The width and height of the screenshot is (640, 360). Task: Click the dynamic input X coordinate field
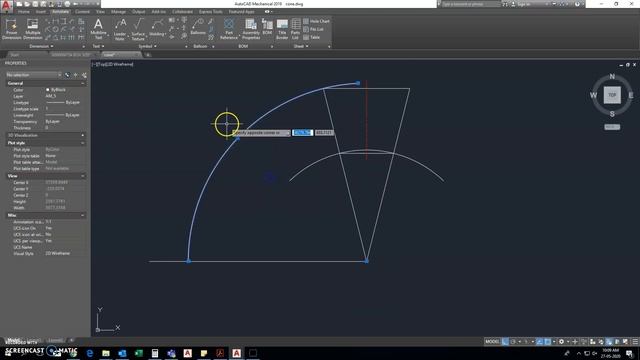(302, 133)
